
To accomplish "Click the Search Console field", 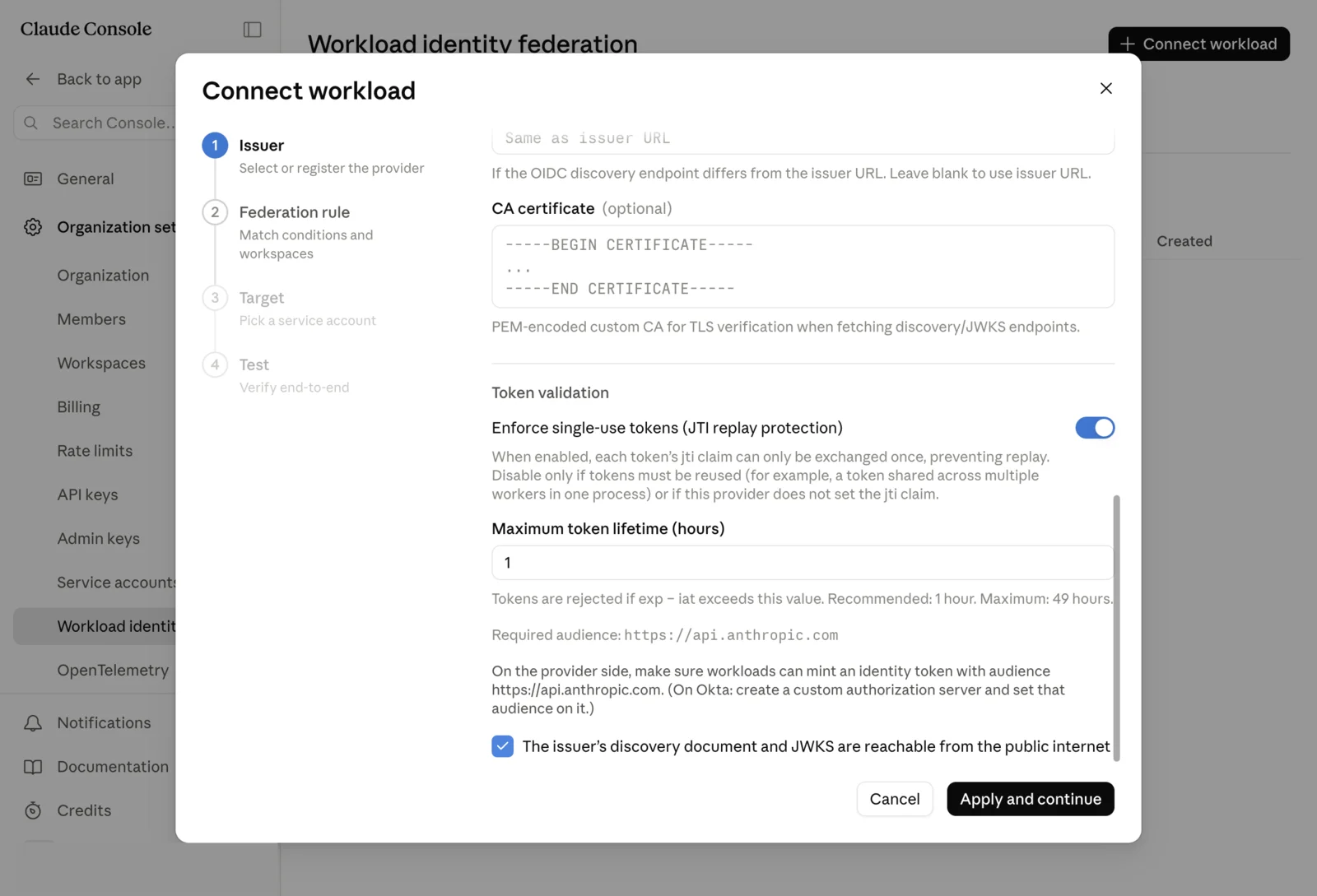I will pos(95,123).
